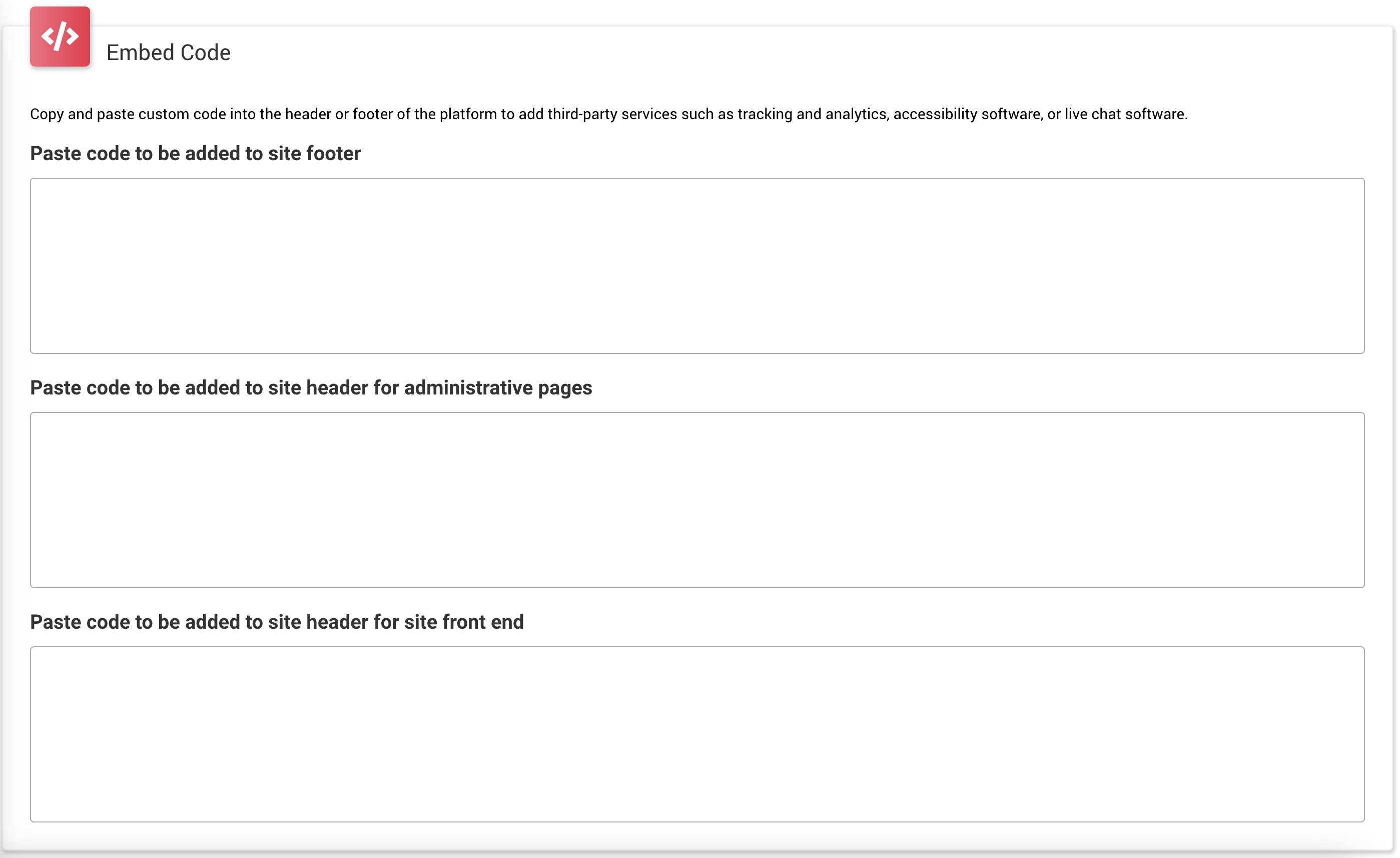Click the site front end header label
The width and height of the screenshot is (1400, 858).
coord(277,622)
